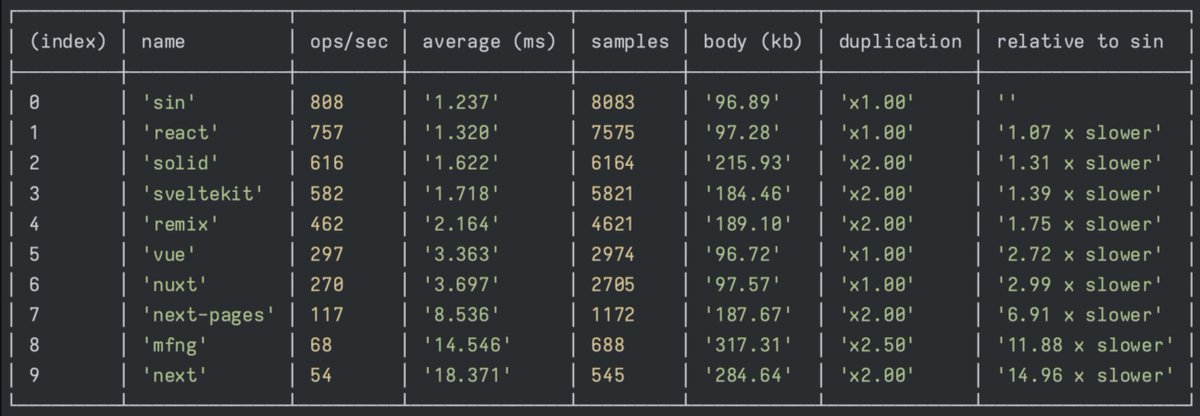Click the 'duplication' column header
The width and height of the screenshot is (1200, 416).
899,42
